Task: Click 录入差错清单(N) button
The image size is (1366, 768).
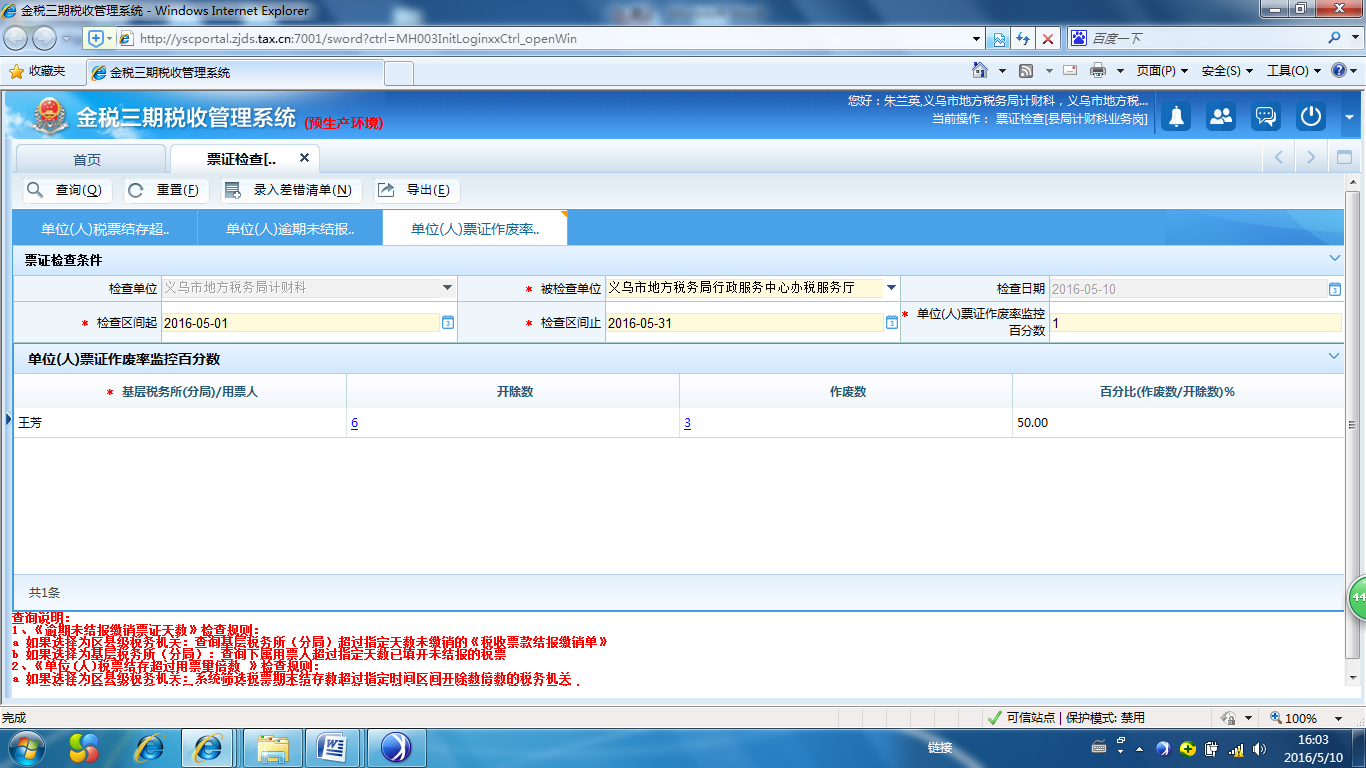Action: click(290, 190)
